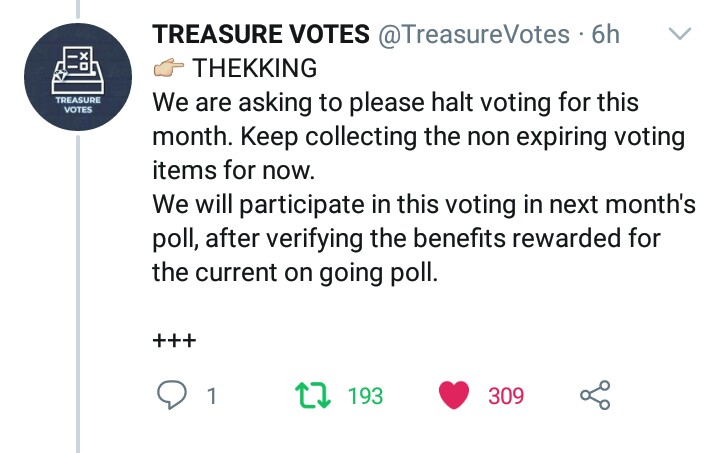Click the reply speech bubble icon
Screen dimensions: 720x453
[x=172, y=396]
